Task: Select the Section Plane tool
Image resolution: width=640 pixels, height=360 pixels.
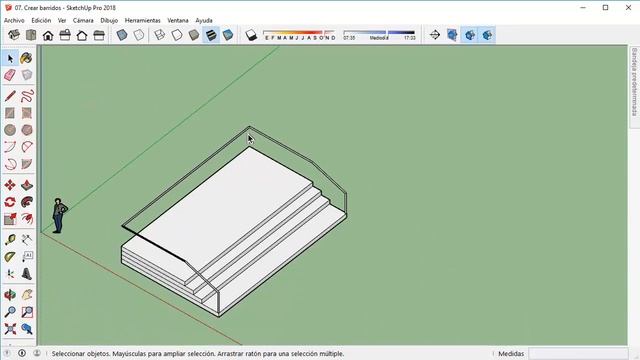Action: pos(435,35)
